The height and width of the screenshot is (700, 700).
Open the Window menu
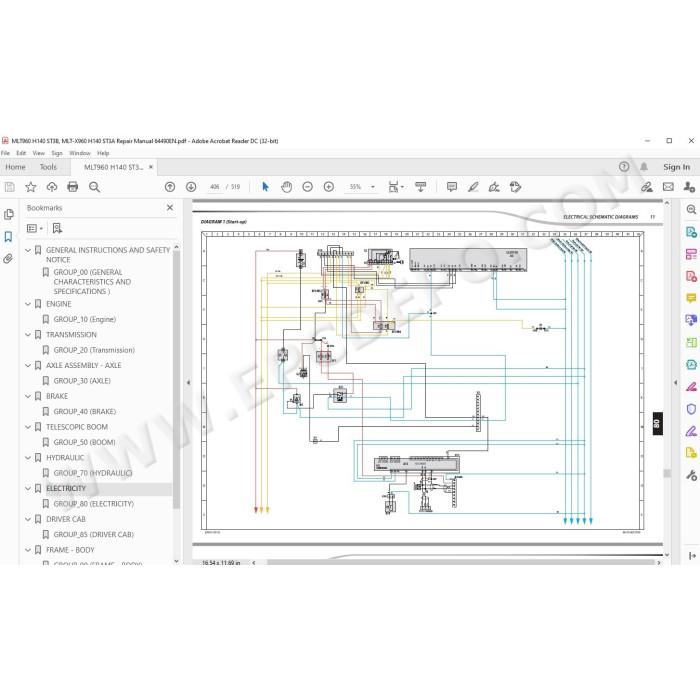pos(80,153)
